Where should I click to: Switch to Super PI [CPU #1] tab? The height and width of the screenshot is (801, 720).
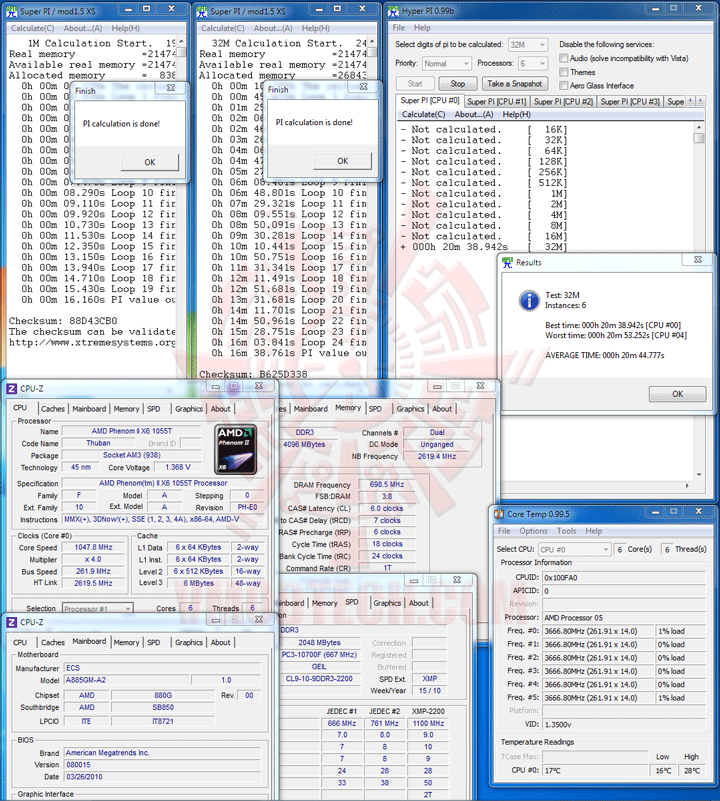pyautogui.click(x=496, y=101)
